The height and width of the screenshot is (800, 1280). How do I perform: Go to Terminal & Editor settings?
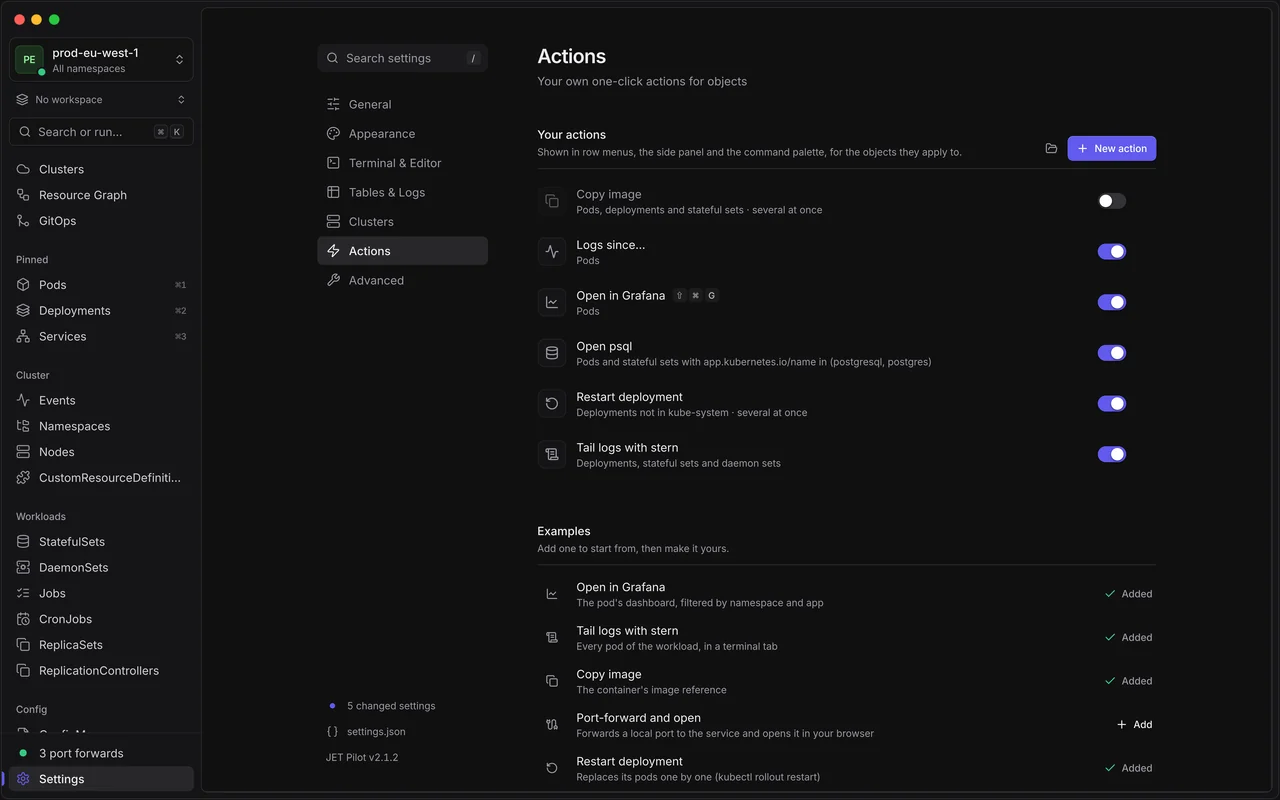click(x=402, y=163)
